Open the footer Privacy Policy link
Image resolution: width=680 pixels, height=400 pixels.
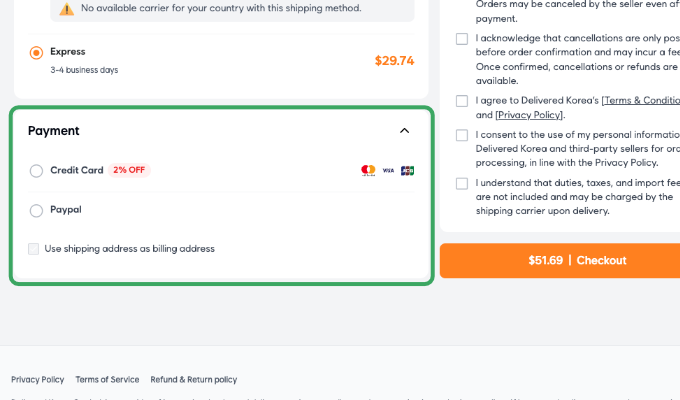pos(38,379)
